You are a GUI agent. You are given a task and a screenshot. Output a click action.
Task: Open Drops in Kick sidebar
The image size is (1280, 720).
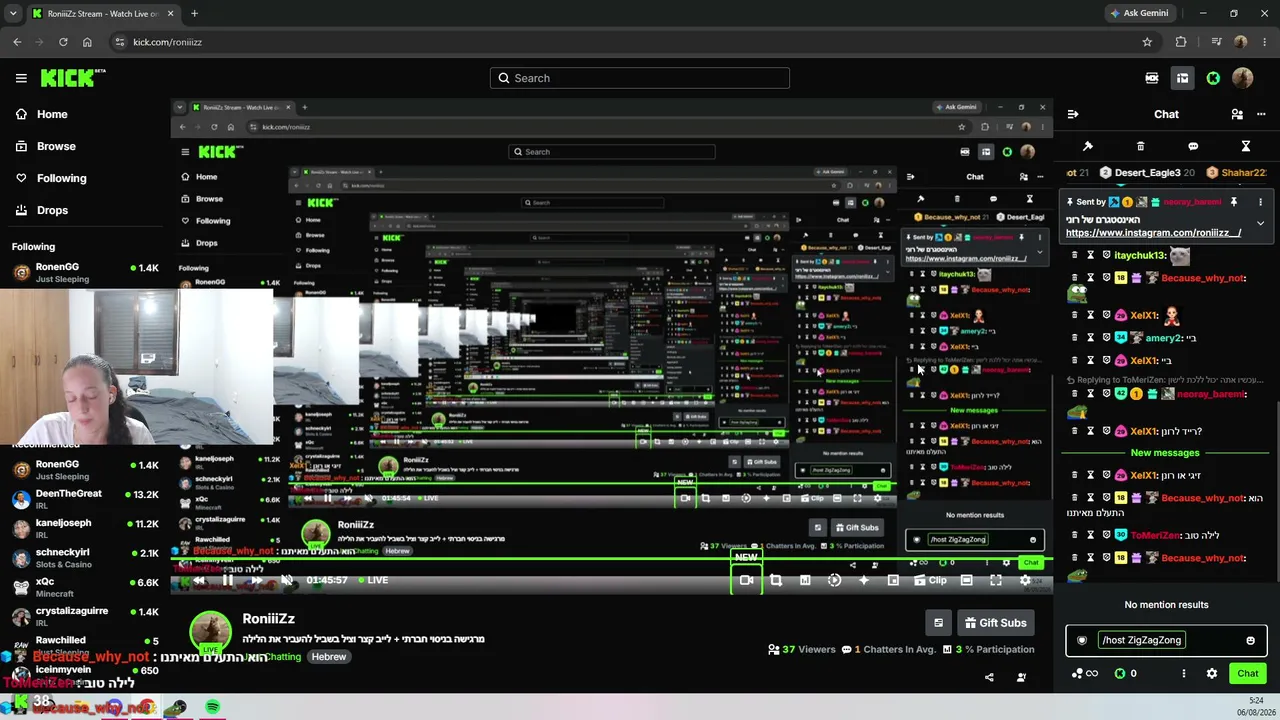41,210
